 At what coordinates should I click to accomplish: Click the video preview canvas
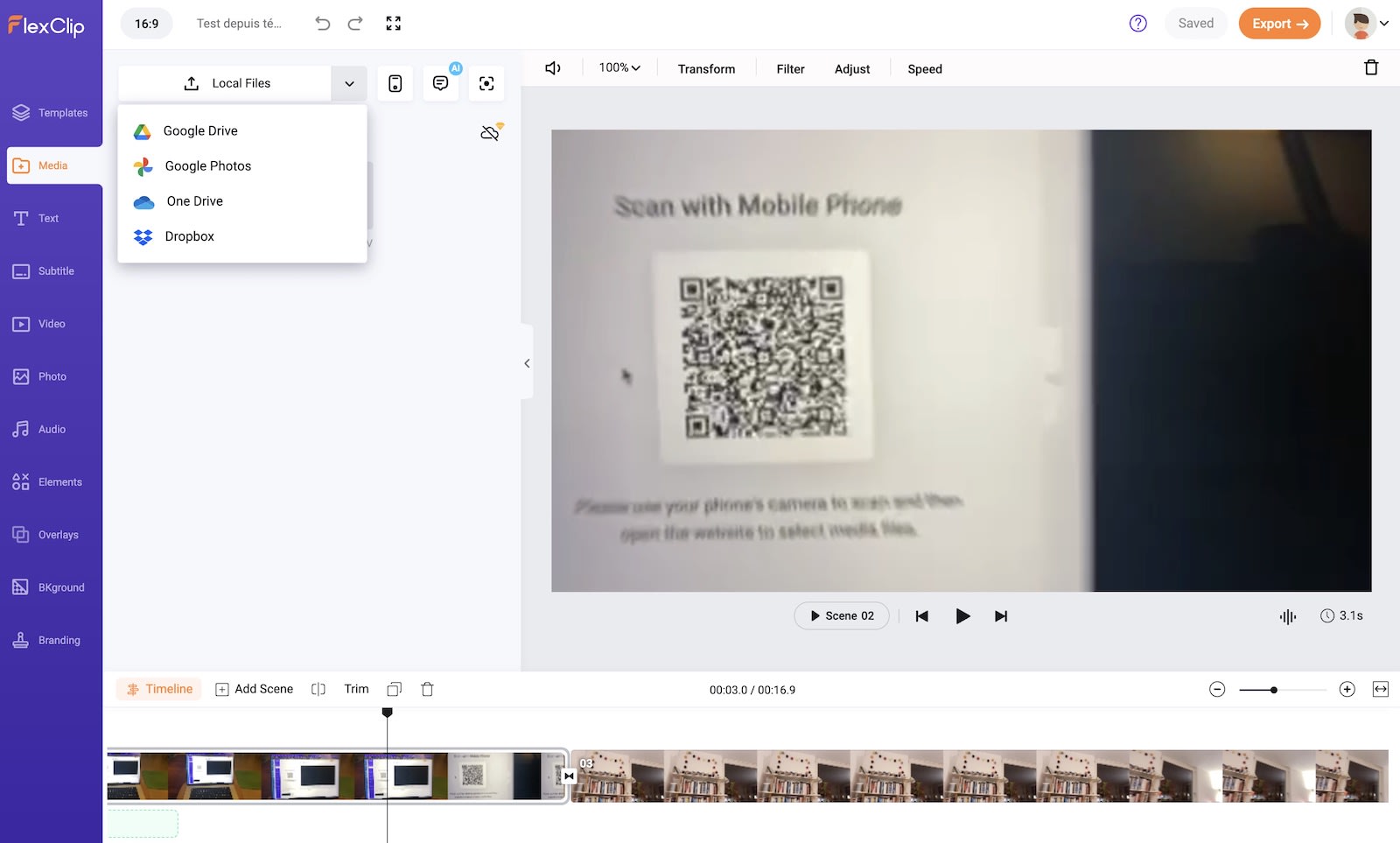pyautogui.click(x=962, y=361)
